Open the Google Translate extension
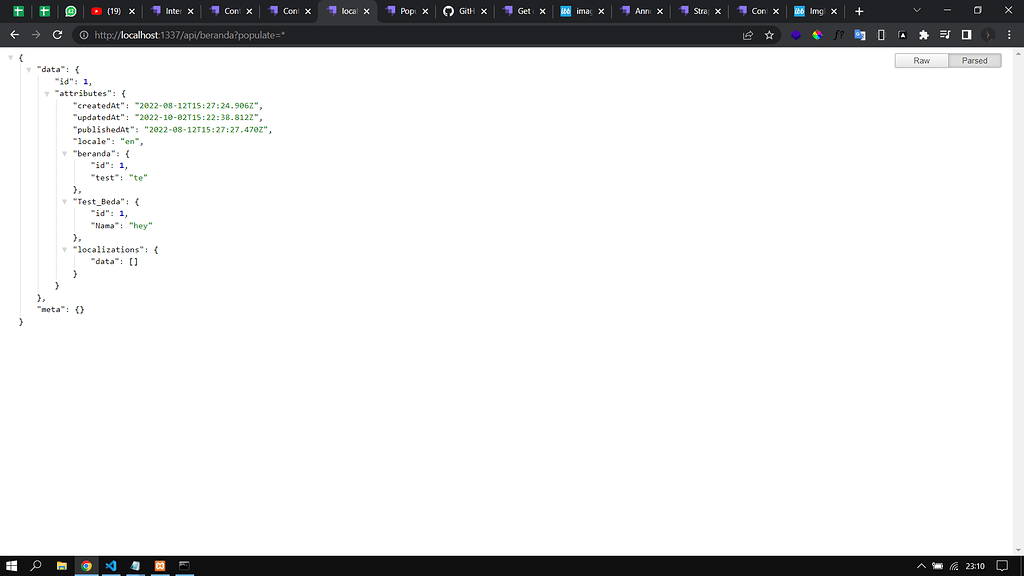Viewport: 1024px width, 576px height. (x=859, y=35)
